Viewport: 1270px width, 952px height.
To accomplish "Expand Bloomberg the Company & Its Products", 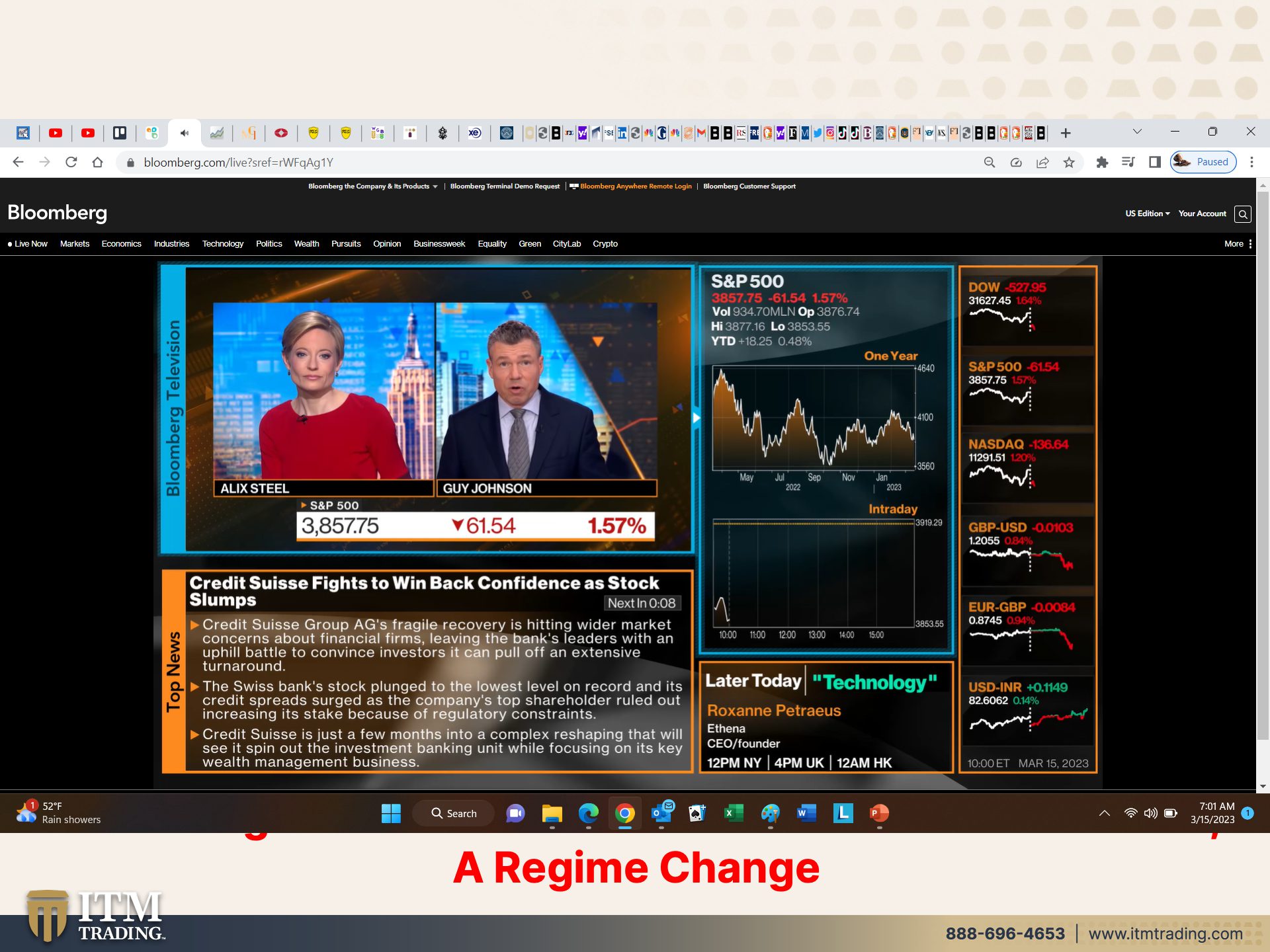I will pos(373,186).
